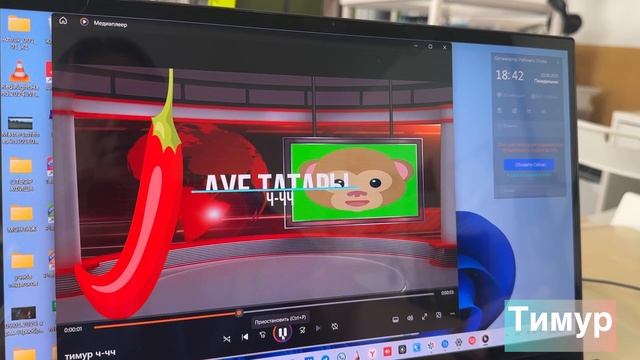Skip back 10 seconds

click(x=262, y=335)
